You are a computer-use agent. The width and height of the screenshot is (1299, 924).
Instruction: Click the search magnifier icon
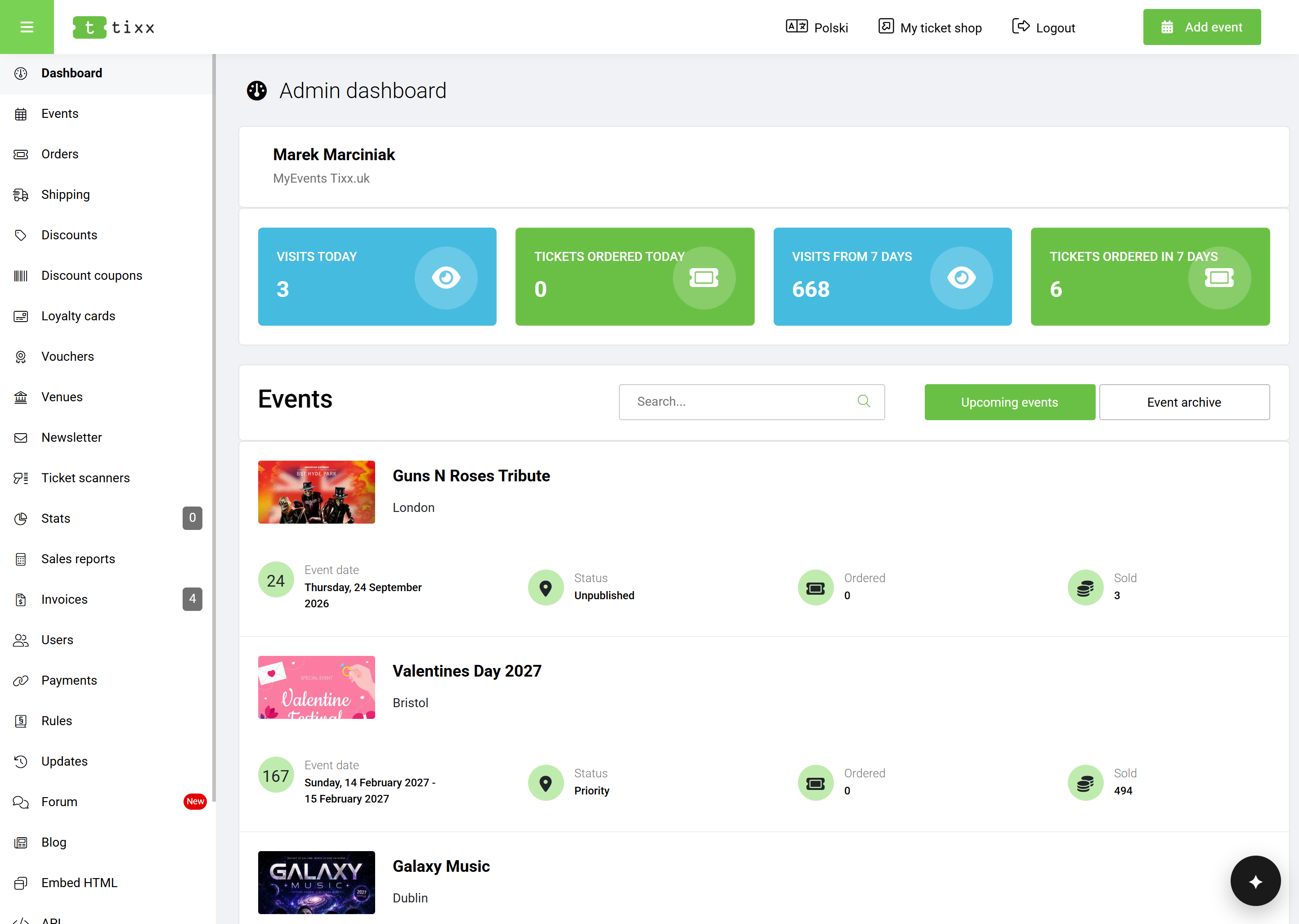point(863,401)
